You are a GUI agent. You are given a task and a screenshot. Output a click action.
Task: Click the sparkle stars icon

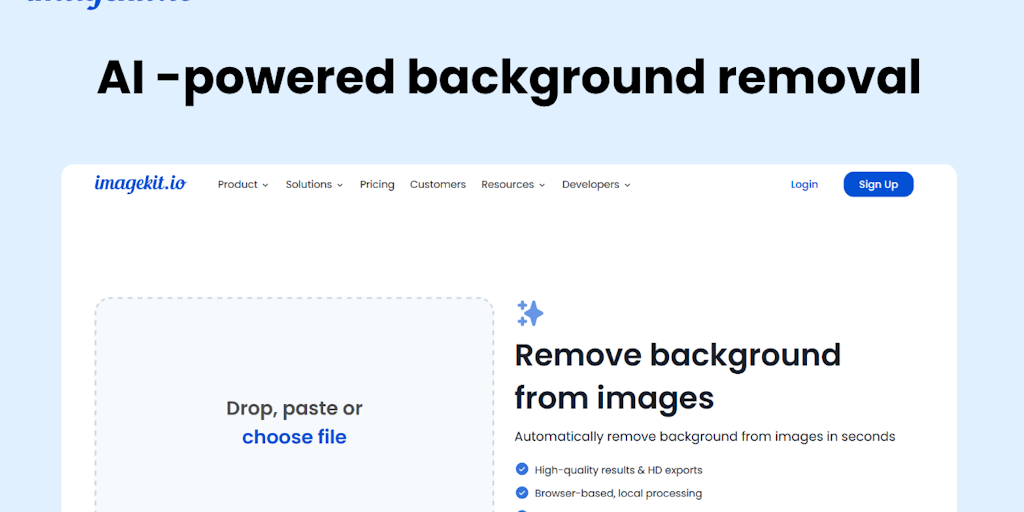click(530, 313)
